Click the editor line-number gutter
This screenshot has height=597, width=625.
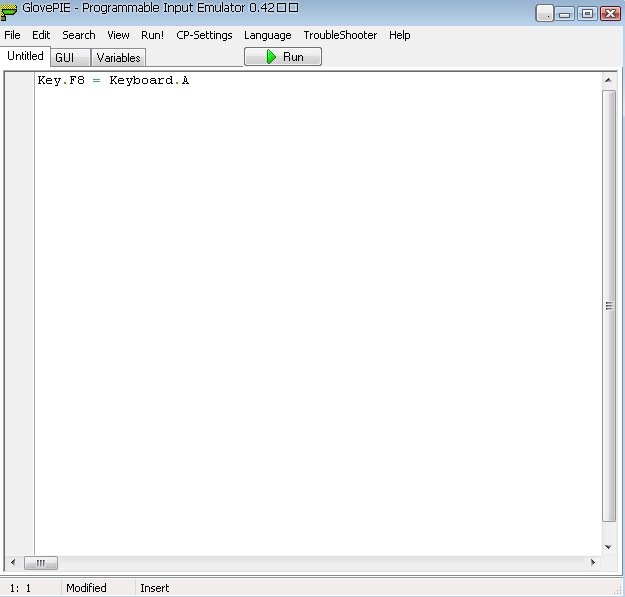click(19, 314)
